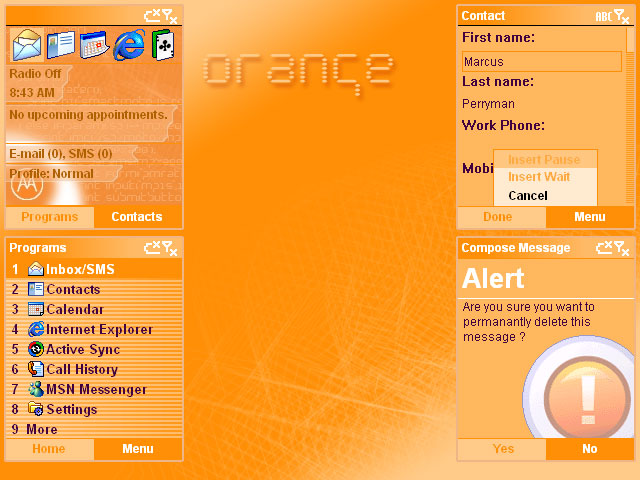Click the Work Phone label
This screenshot has height=480, width=640.
pos(503,125)
